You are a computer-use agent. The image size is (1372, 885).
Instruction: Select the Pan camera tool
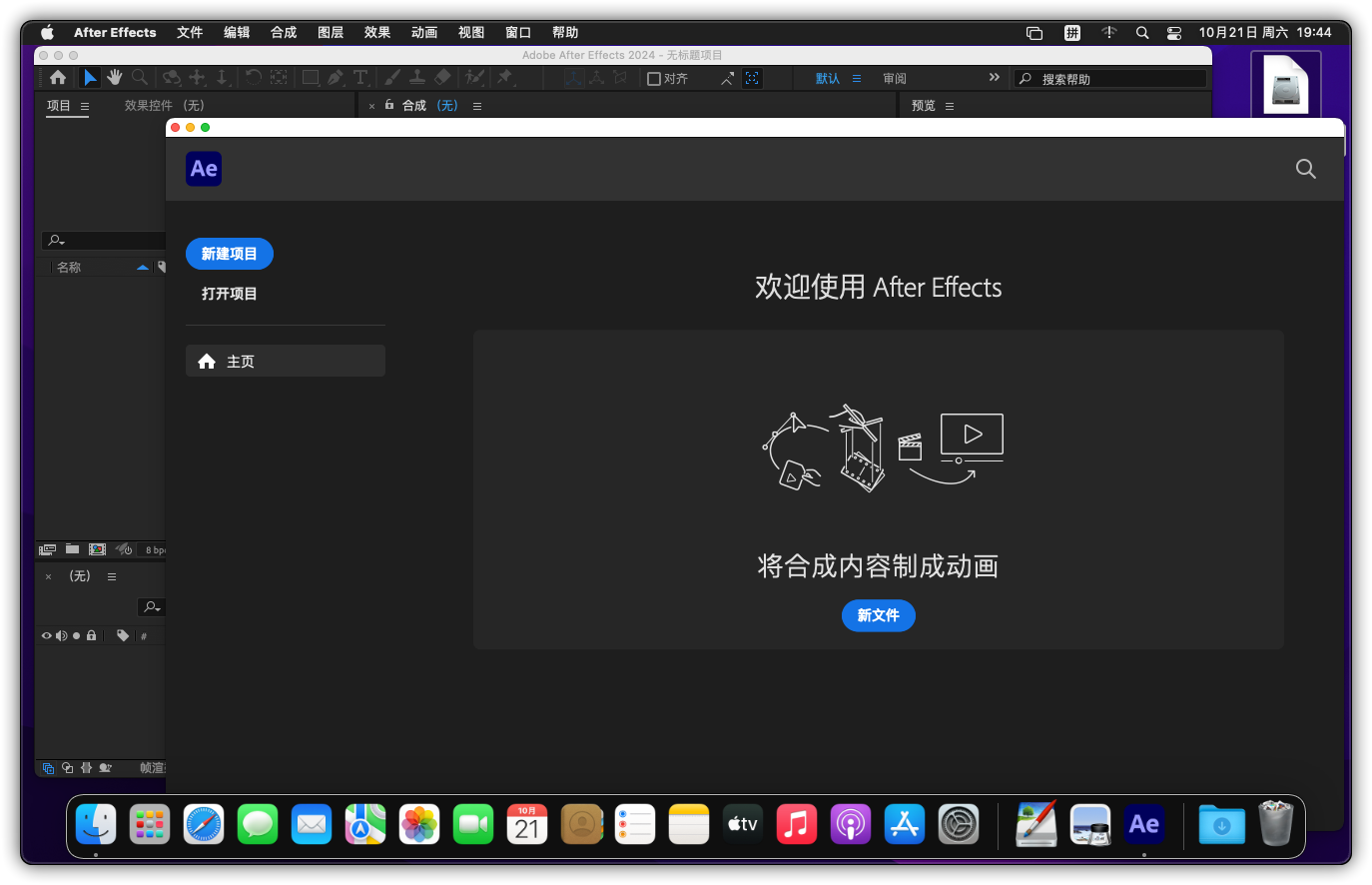(x=197, y=77)
